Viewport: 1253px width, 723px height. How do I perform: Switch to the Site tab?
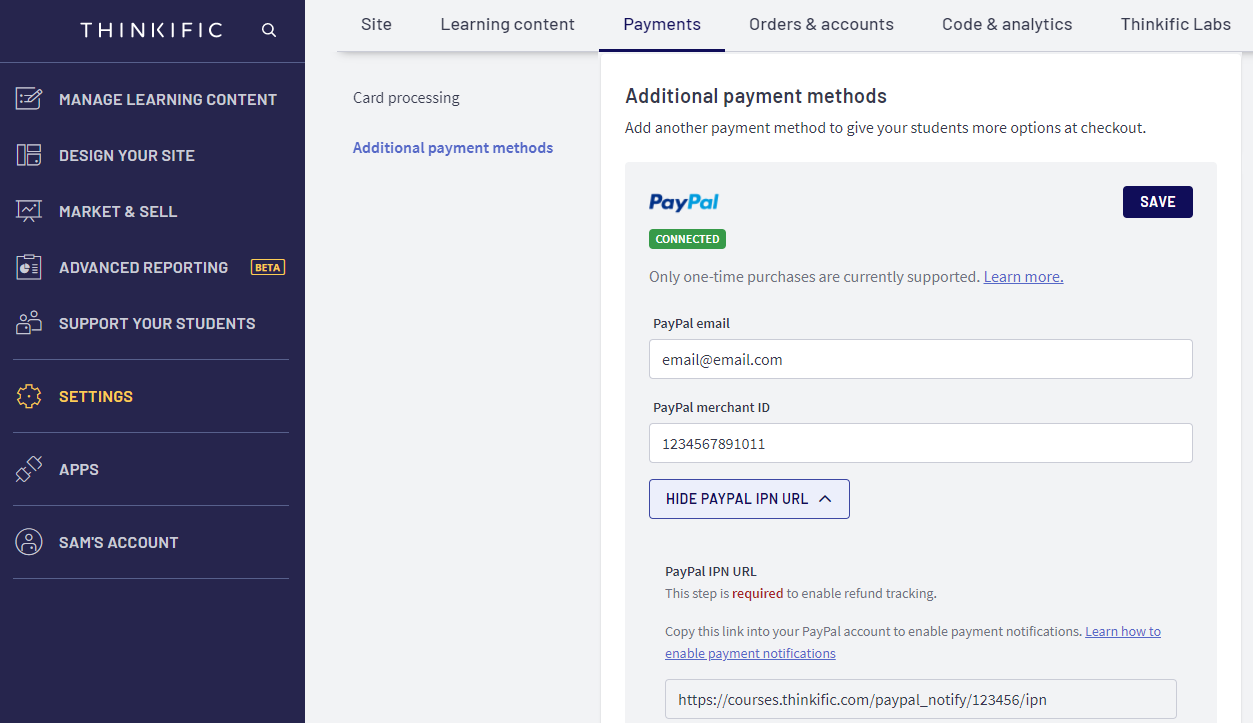(376, 24)
